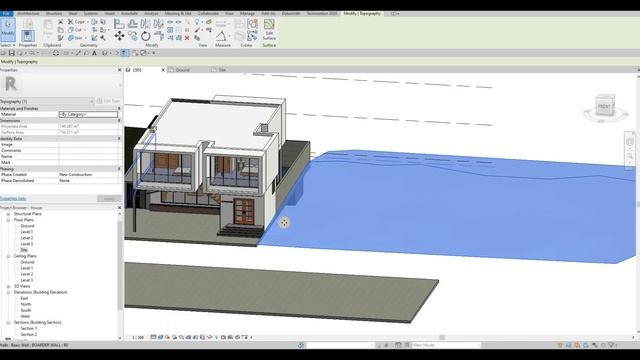
Task: Activate the Rotate tool icon
Action: coord(146,36)
